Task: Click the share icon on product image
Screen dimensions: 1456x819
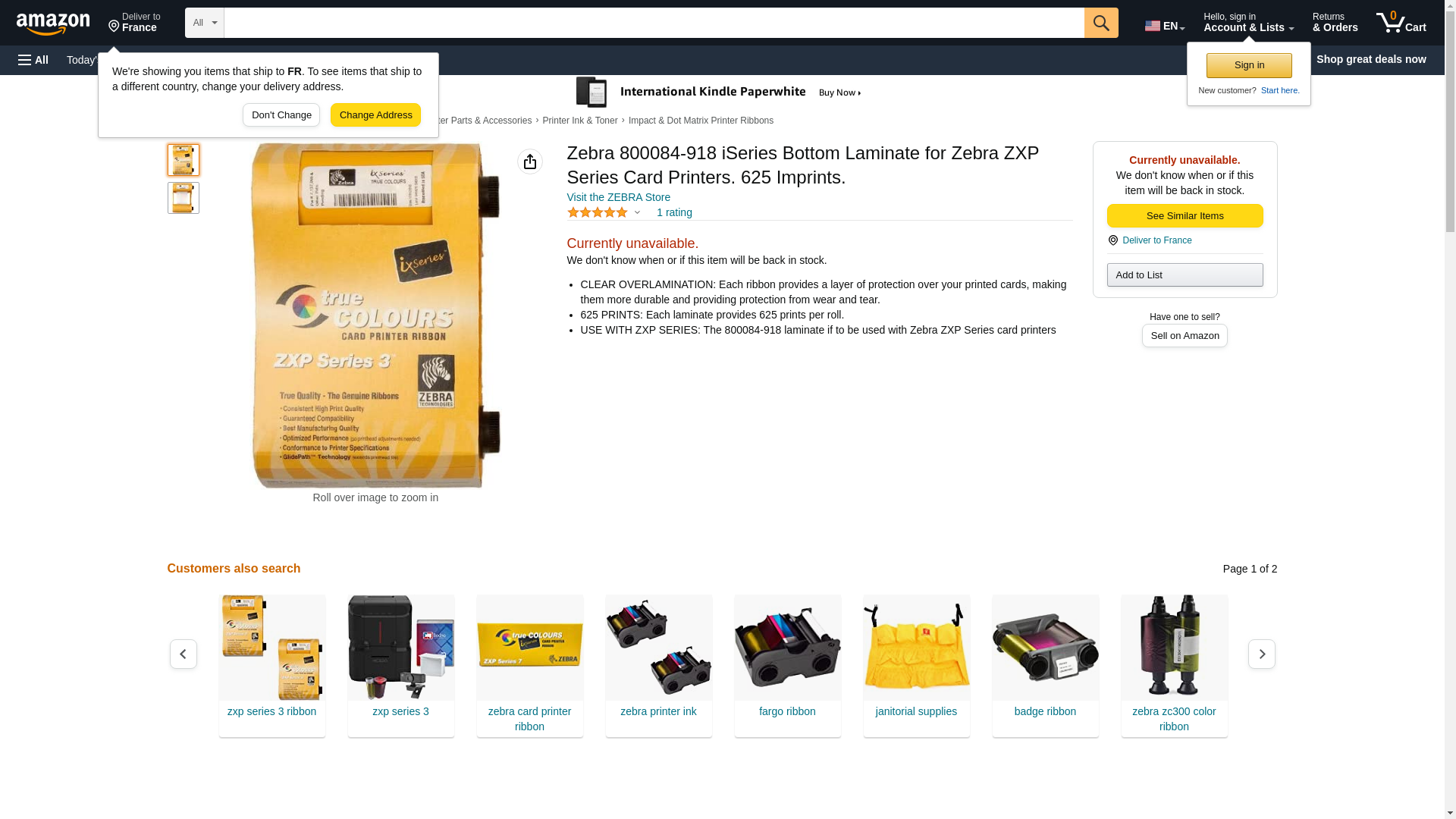Action: point(530,162)
